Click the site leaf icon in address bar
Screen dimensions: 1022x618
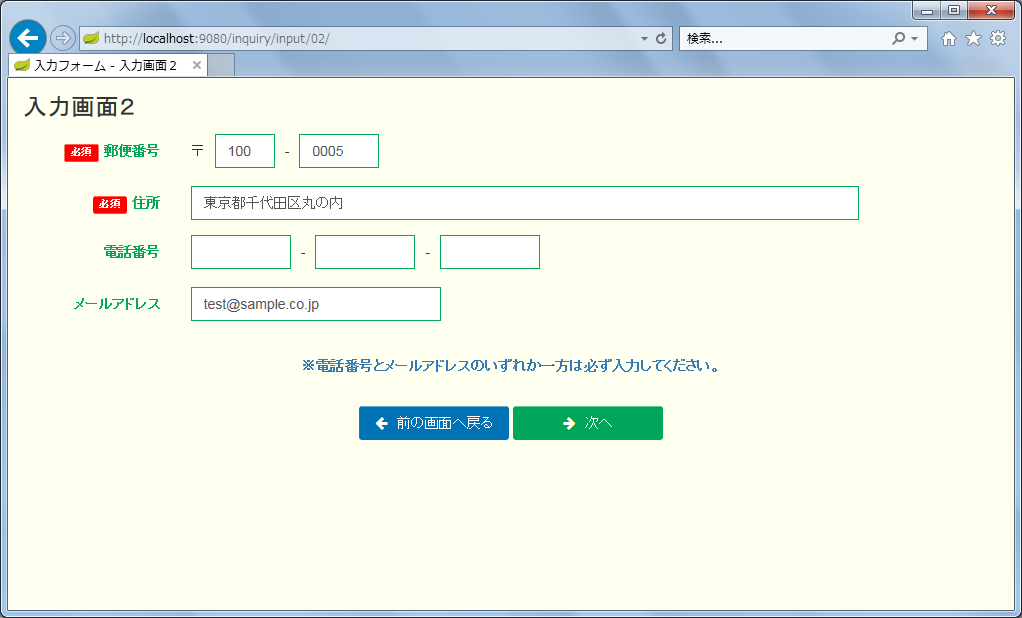pyautogui.click(x=91, y=38)
